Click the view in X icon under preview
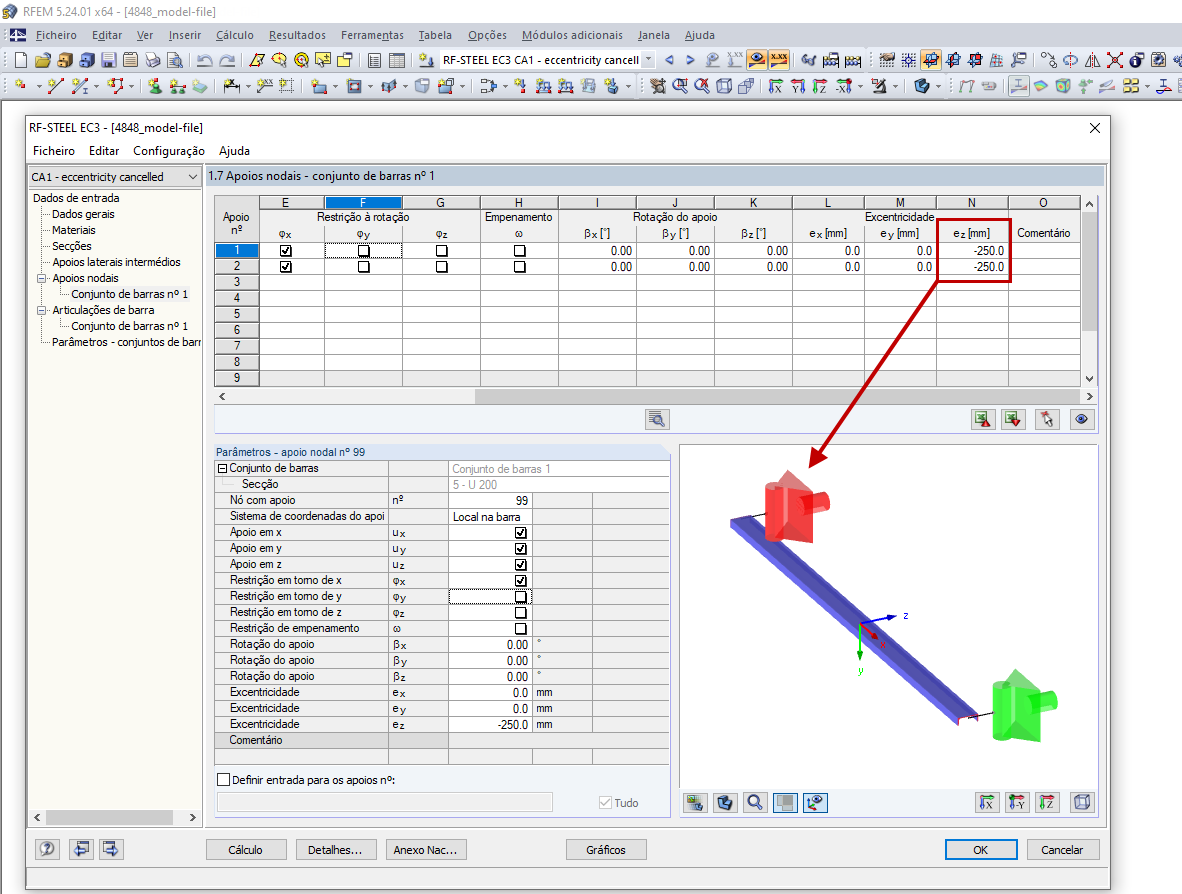Image resolution: width=1182 pixels, height=894 pixels. tap(987, 803)
